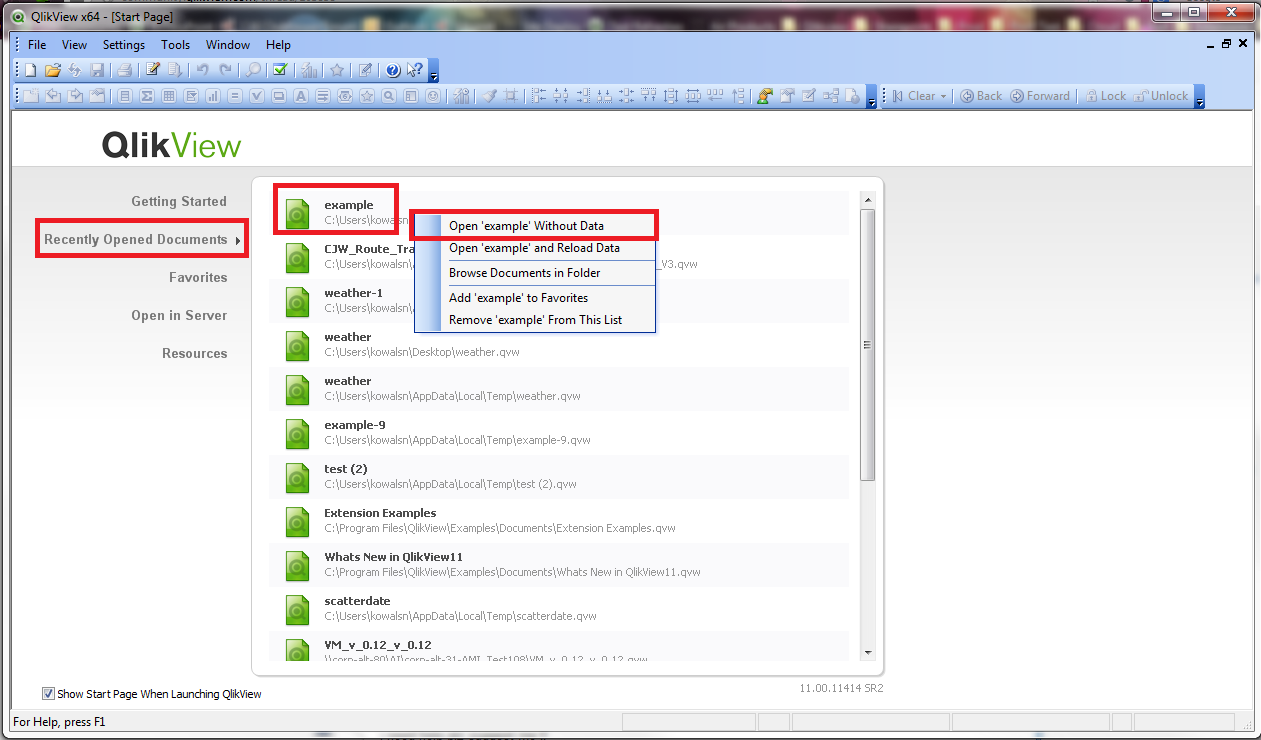The image size is (1261, 740).
Task: Click the Search Object magnifier icon in design toolbar
Action: (388, 96)
